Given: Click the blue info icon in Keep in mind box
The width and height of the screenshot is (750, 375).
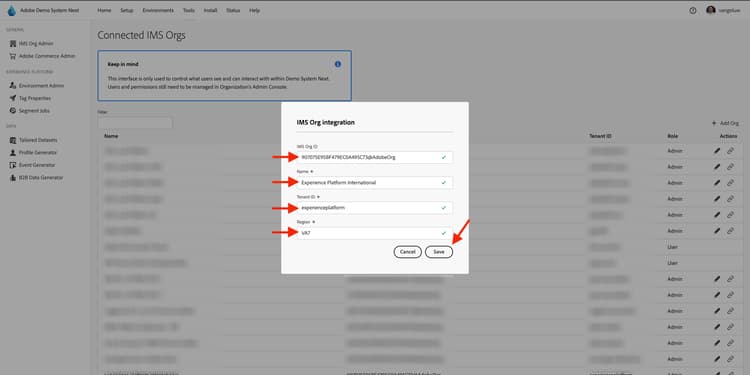Looking at the screenshot, I should pyautogui.click(x=338, y=64).
